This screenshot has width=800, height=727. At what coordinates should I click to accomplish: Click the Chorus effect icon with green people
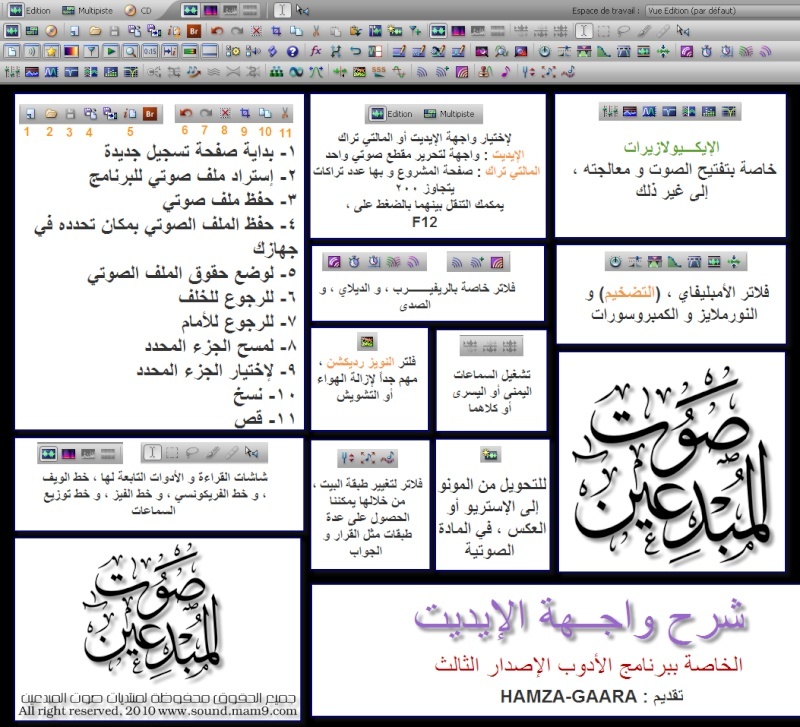pyautogui.click(x=276, y=72)
